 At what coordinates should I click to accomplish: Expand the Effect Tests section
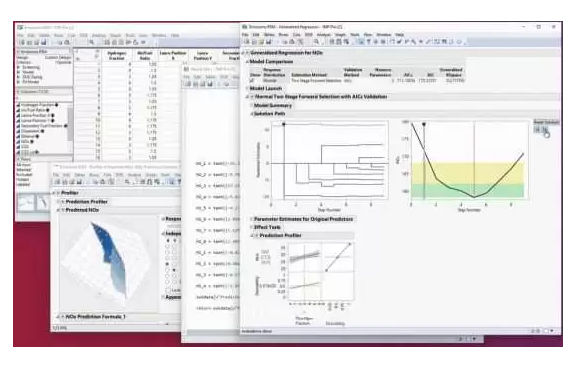pos(252,227)
